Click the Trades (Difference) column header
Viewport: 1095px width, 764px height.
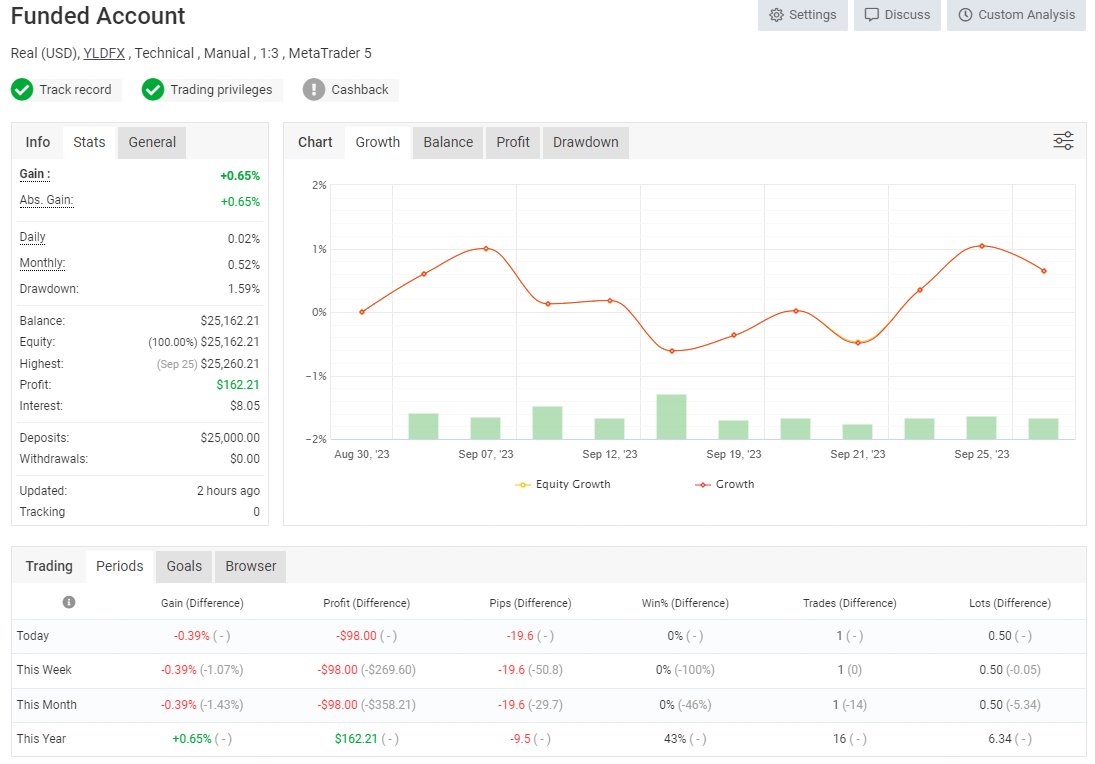tap(849, 603)
